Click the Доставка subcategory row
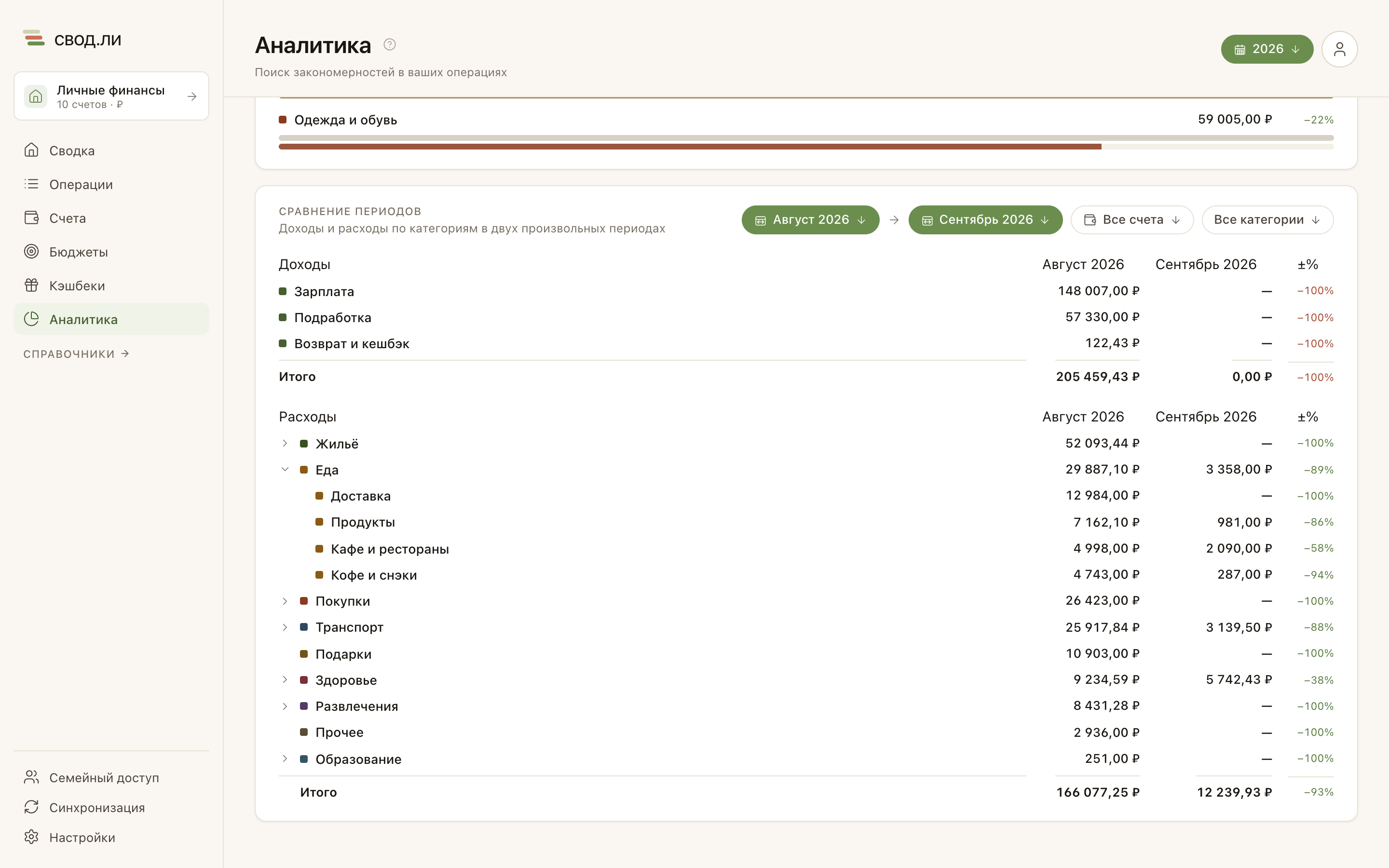The height and width of the screenshot is (868, 1389). (x=806, y=496)
